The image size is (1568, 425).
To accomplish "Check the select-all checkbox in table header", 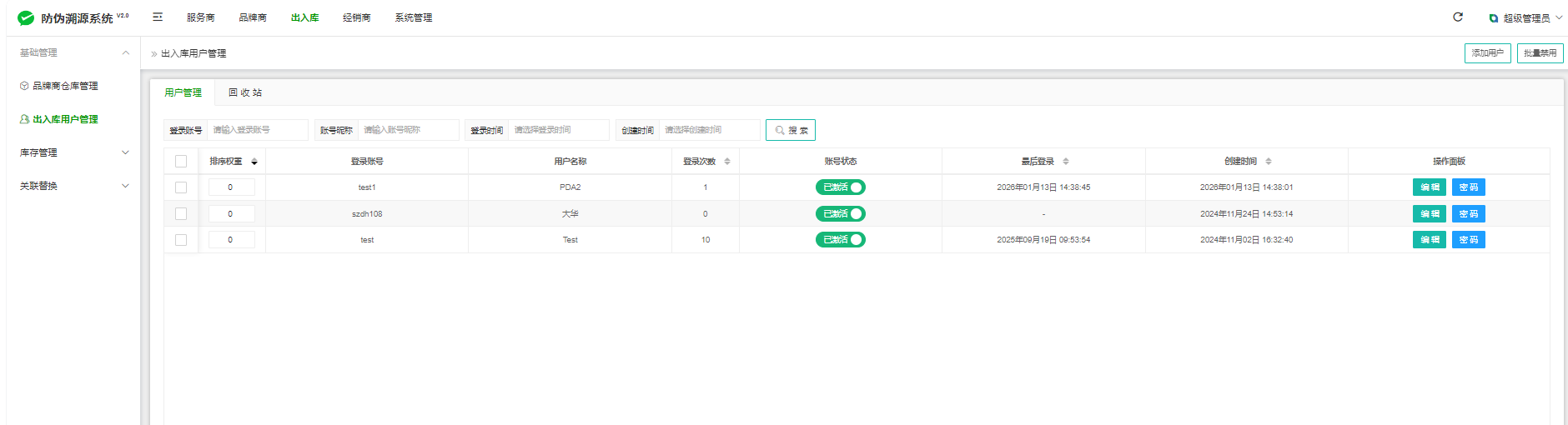I will point(181,162).
